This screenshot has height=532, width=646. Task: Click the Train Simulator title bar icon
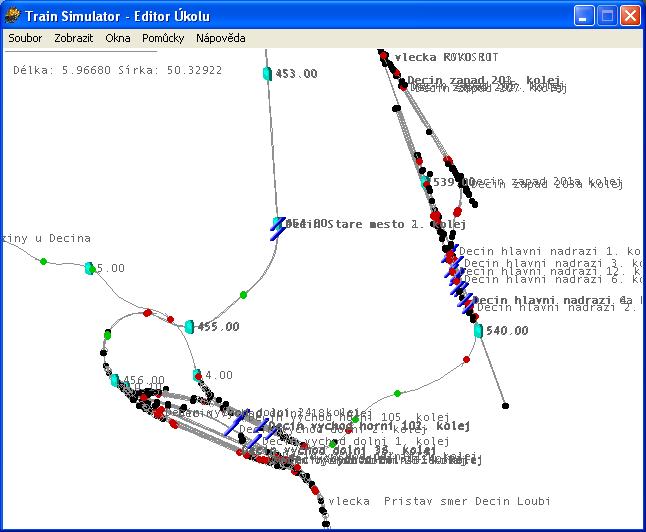(12, 16)
